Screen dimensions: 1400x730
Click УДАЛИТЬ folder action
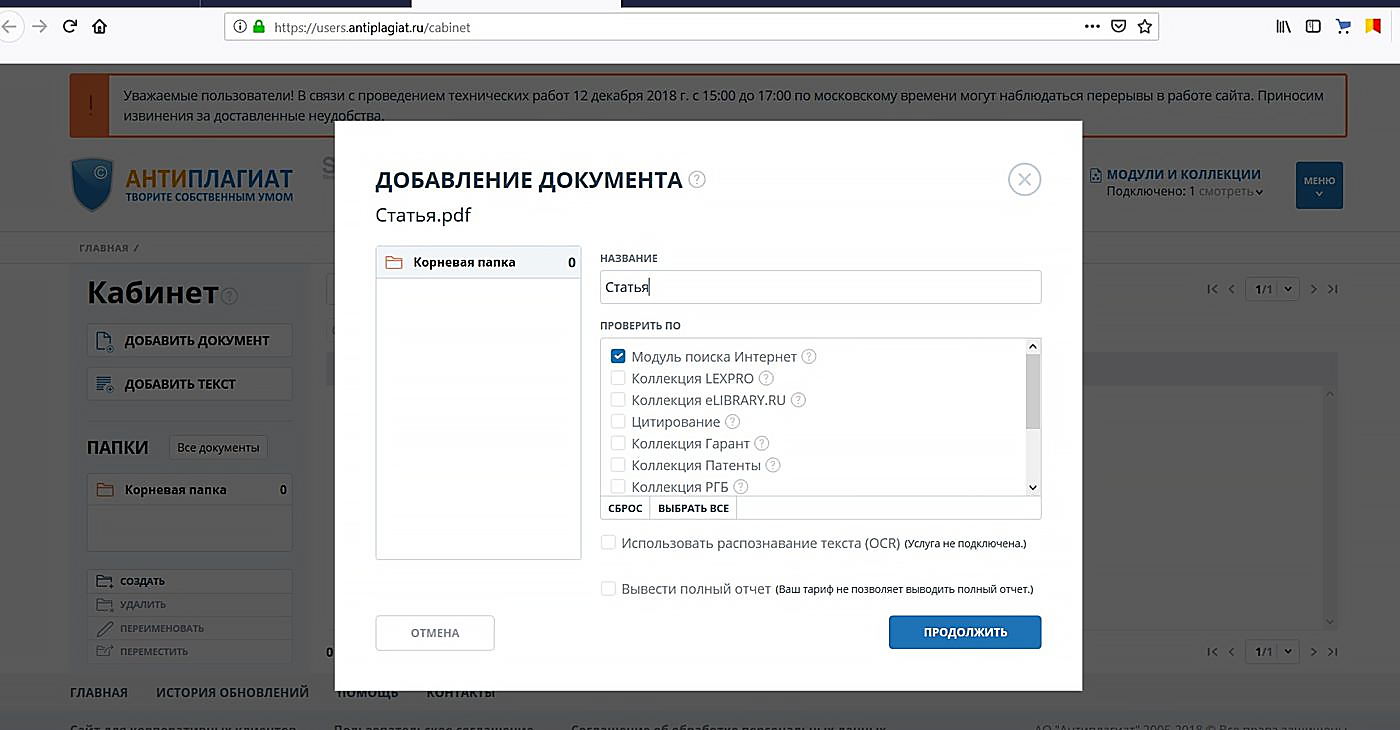[x=190, y=604]
